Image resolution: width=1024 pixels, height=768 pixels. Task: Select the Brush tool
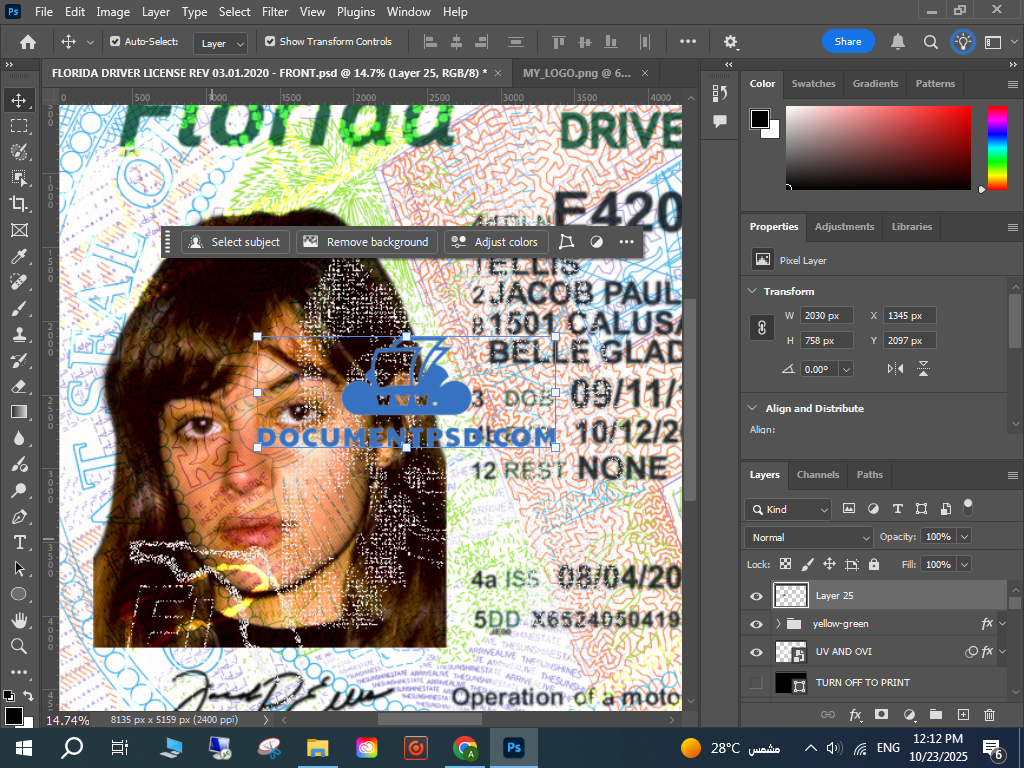coord(19,308)
